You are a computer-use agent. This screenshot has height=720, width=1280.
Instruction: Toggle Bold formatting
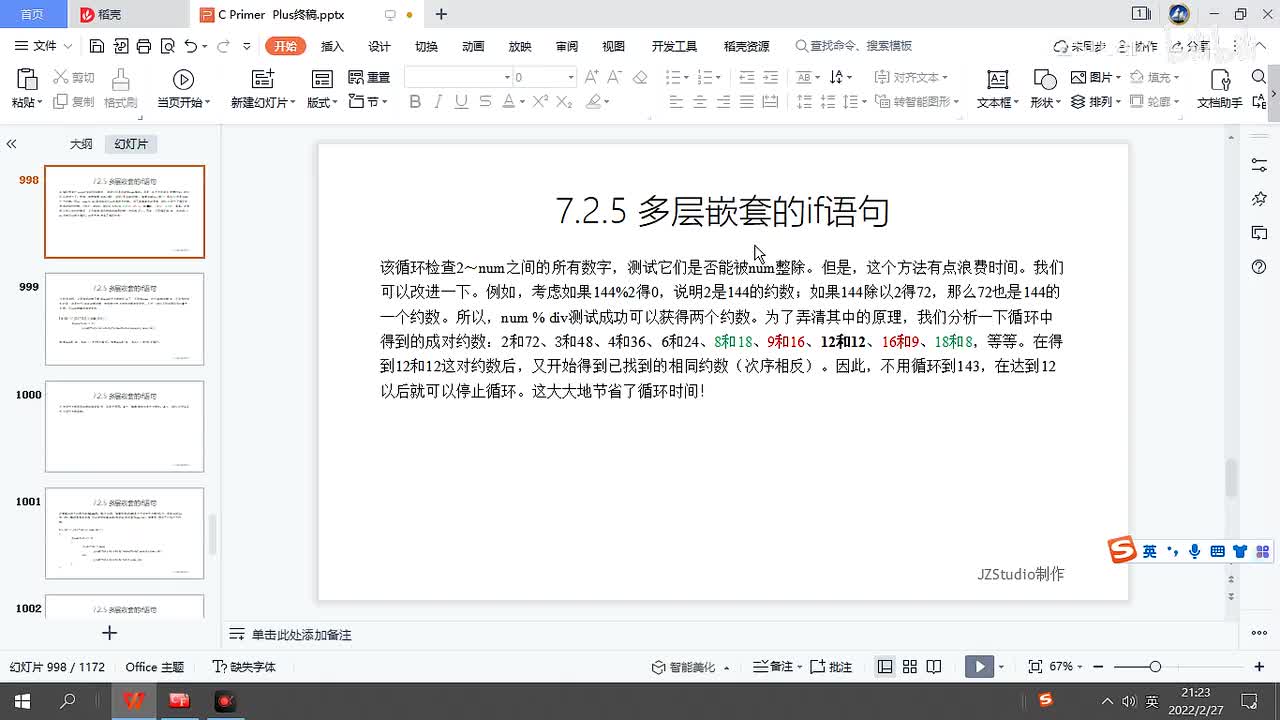(415, 101)
